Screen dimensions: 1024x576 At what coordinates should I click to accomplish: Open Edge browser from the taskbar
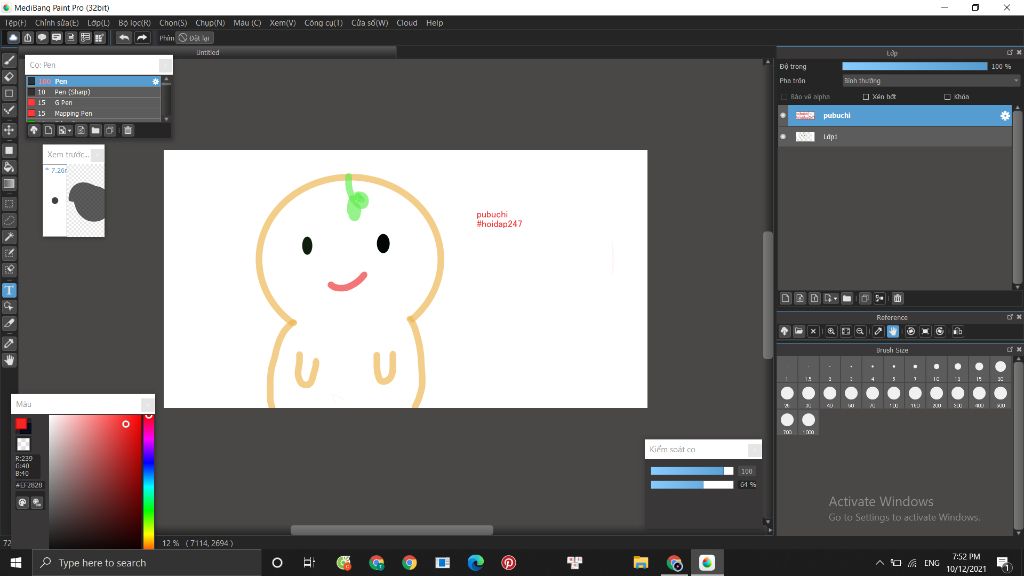click(x=476, y=563)
